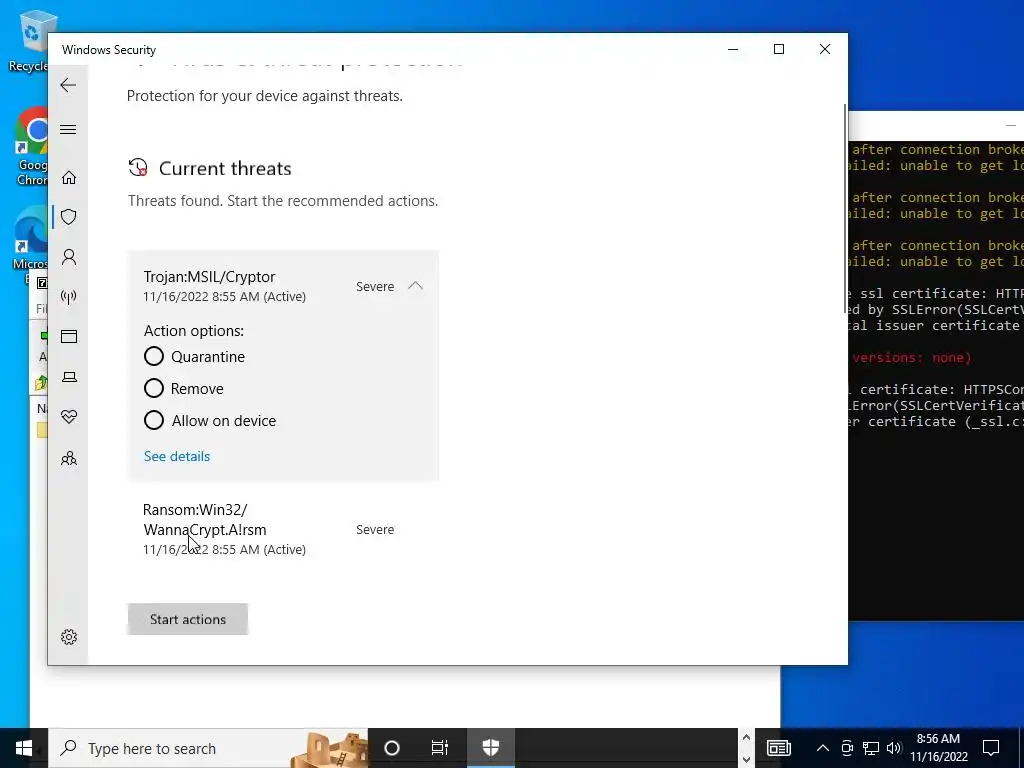This screenshot has height=768, width=1024.
Task: Open Device security laptop icon
Action: click(x=69, y=377)
